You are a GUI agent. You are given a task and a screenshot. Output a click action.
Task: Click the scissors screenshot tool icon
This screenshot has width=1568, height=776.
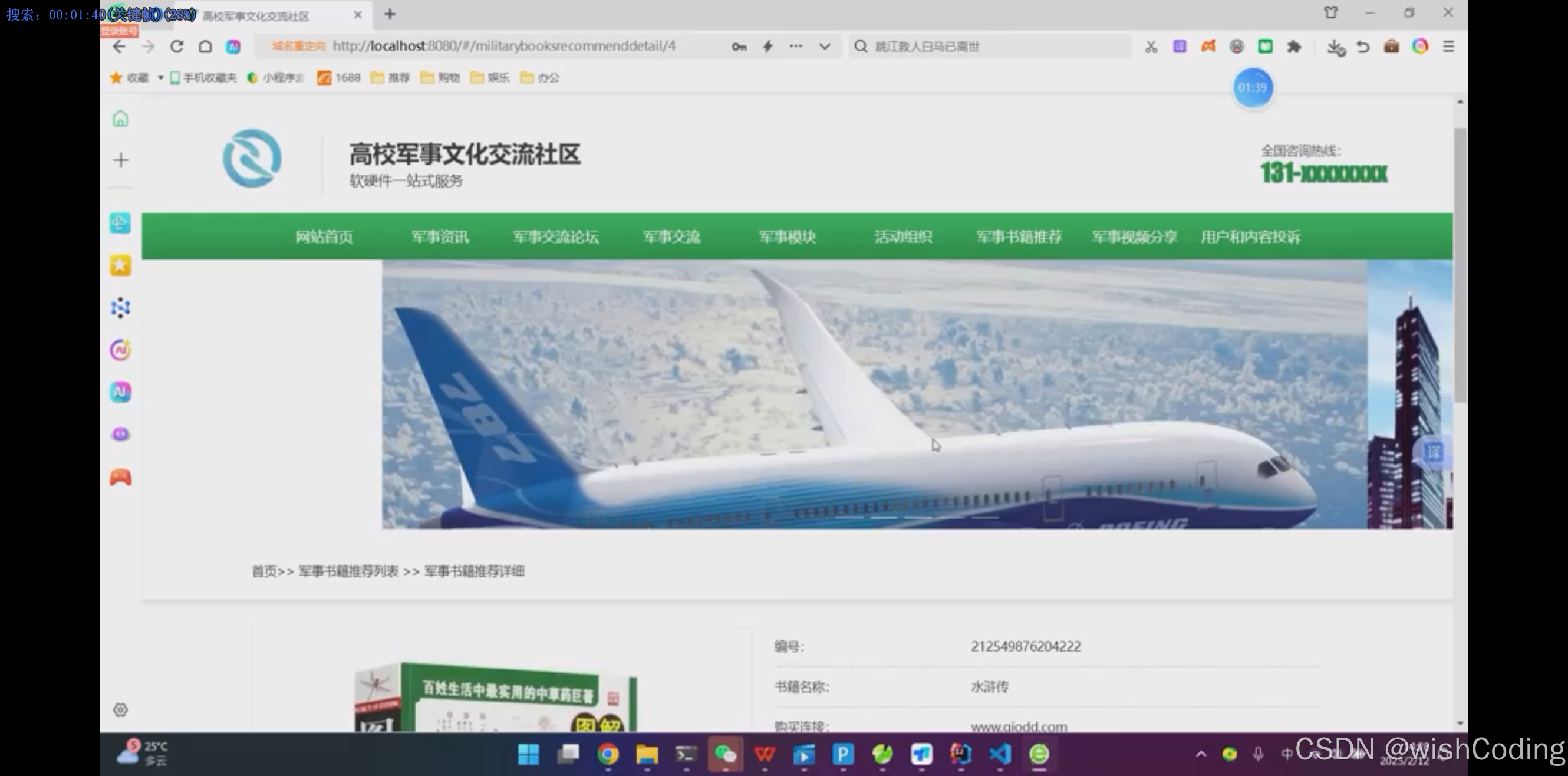click(x=1151, y=47)
